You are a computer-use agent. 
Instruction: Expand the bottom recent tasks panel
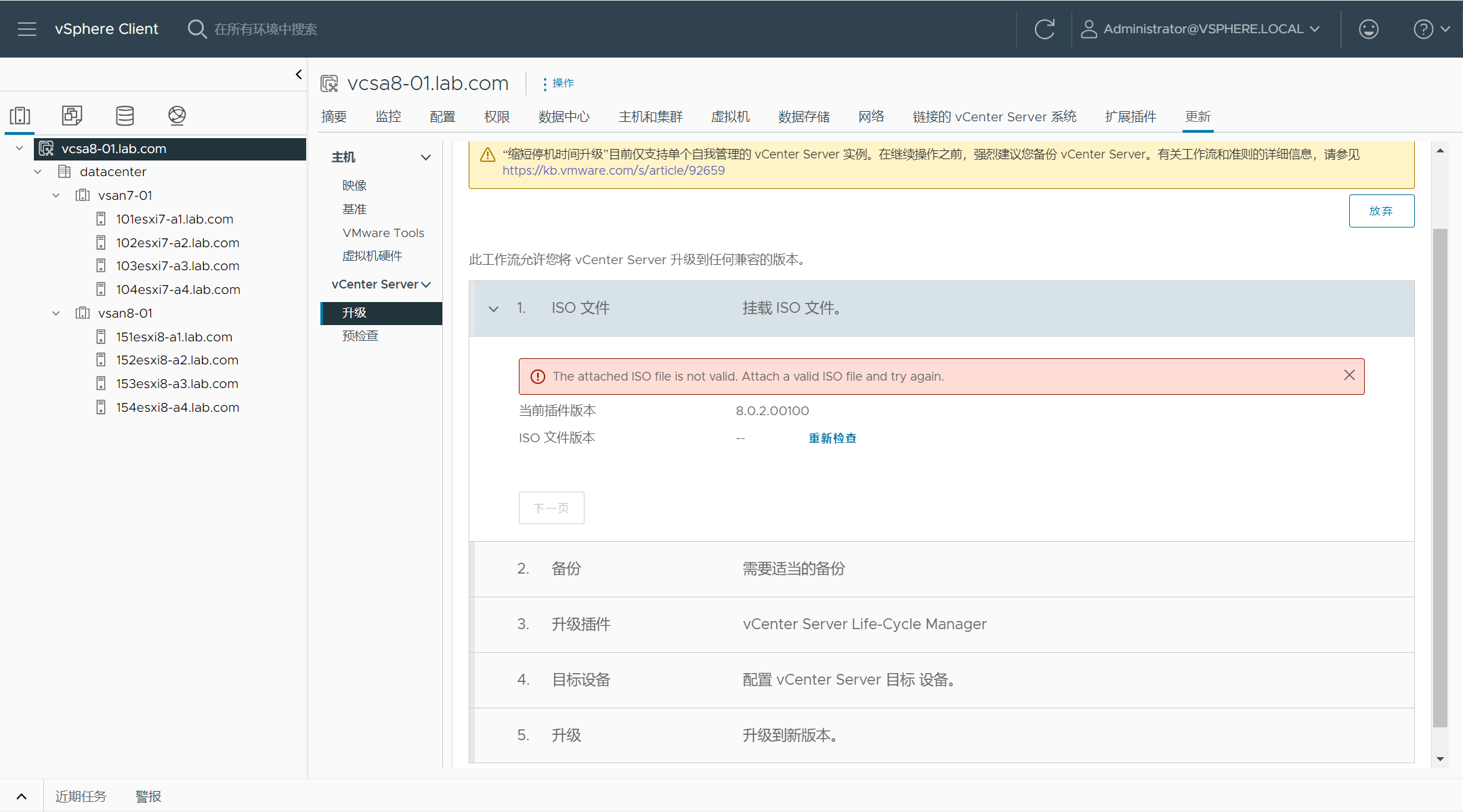tap(22, 796)
